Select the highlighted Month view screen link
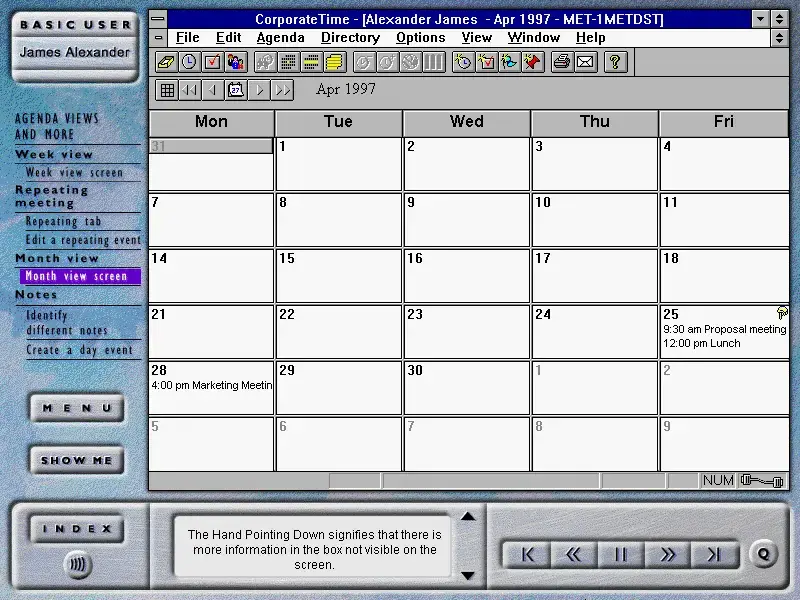800x600 pixels. [80, 276]
